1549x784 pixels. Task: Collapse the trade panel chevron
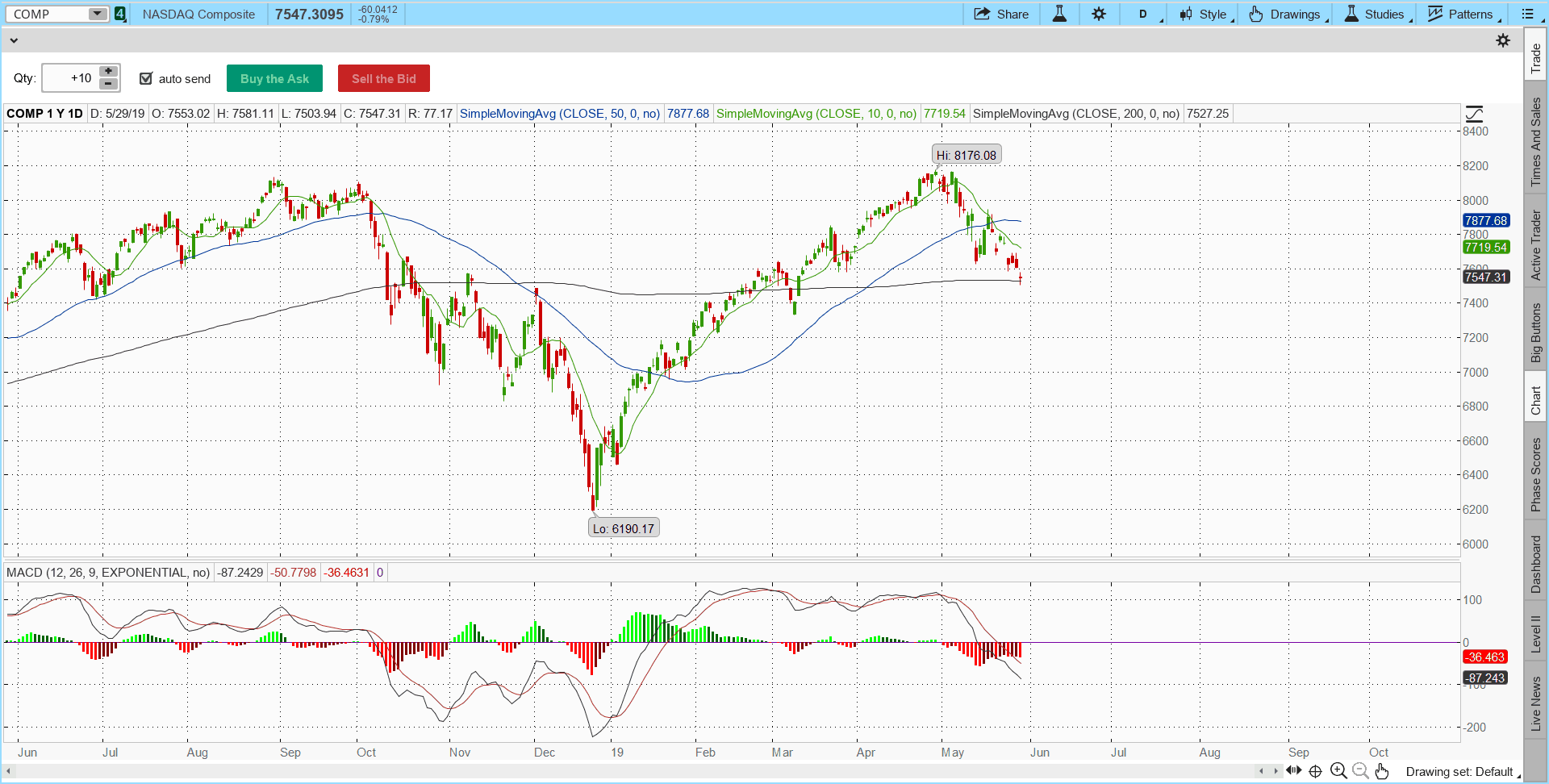point(14,40)
